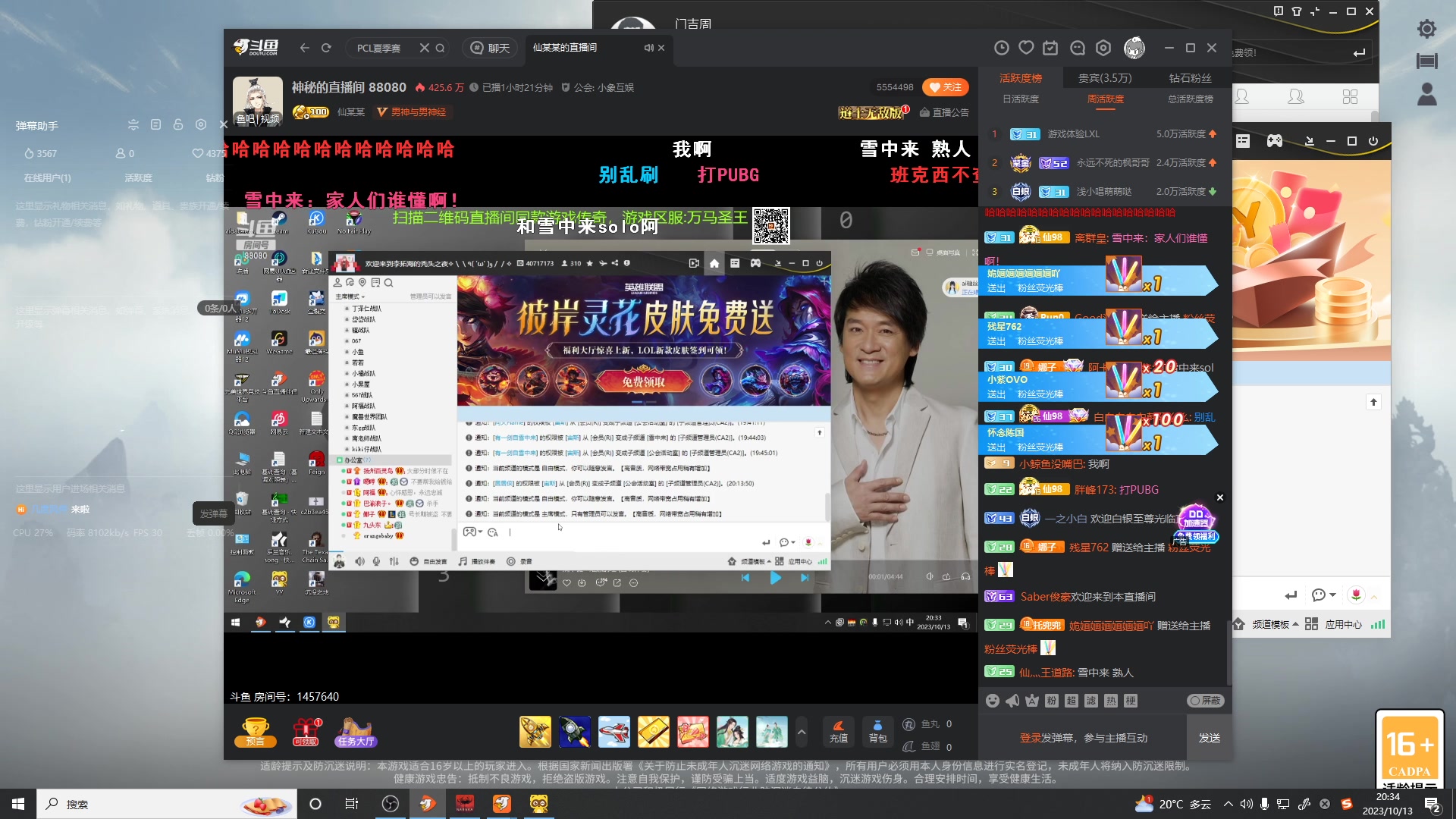This screenshot has height=819, width=1456.
Task: Send the golden rocket gift
Action: (535, 732)
